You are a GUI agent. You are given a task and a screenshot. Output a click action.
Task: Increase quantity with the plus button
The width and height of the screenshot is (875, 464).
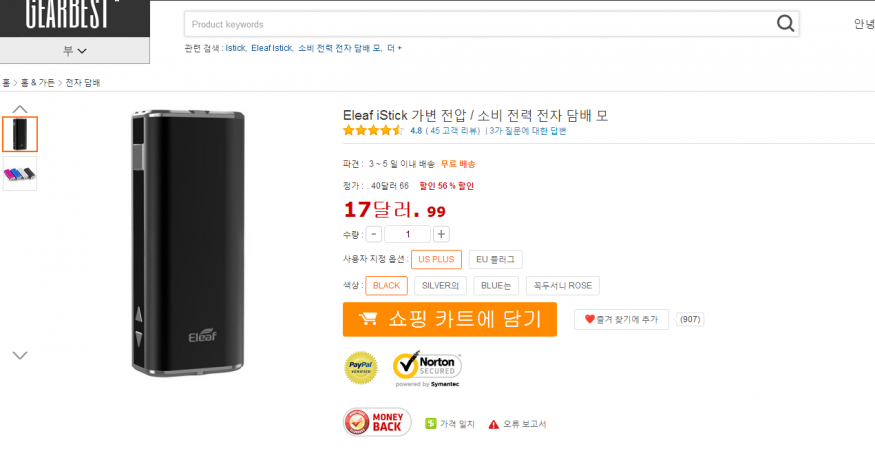(441, 234)
